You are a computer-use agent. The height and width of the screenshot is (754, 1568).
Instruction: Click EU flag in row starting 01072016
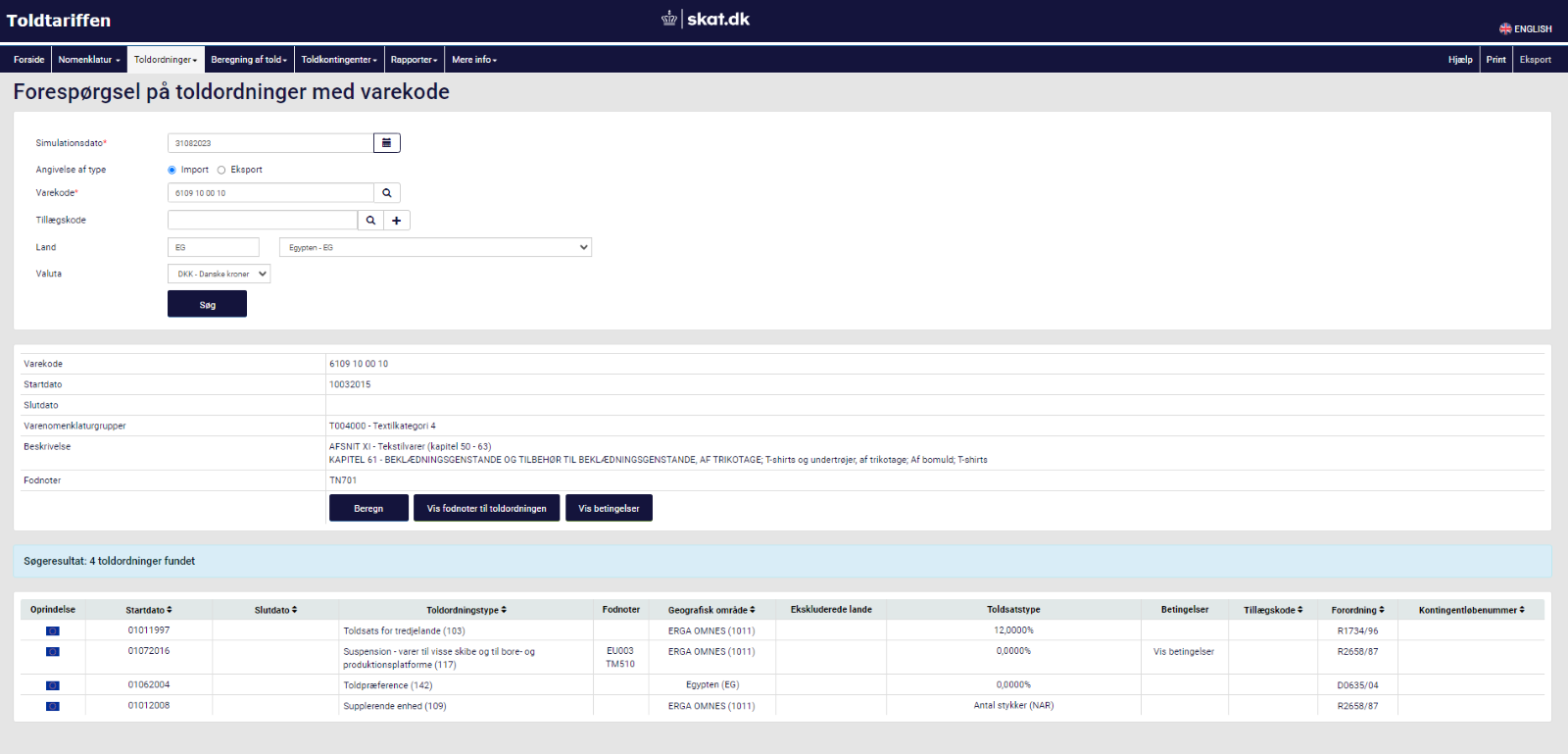(53, 652)
